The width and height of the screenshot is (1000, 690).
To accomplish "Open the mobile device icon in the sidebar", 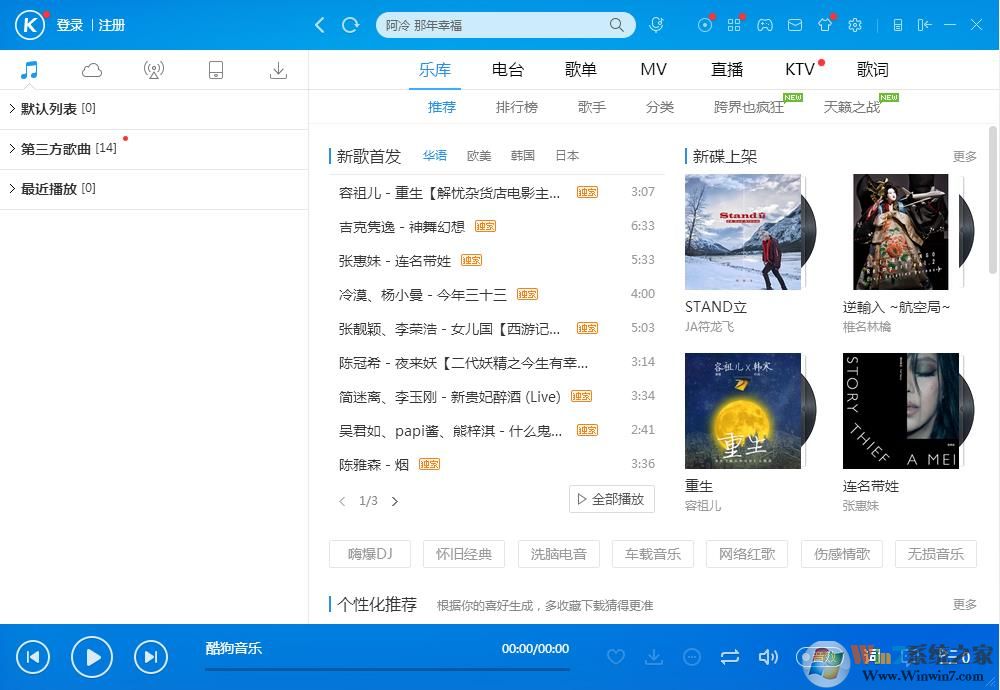I will [x=216, y=70].
